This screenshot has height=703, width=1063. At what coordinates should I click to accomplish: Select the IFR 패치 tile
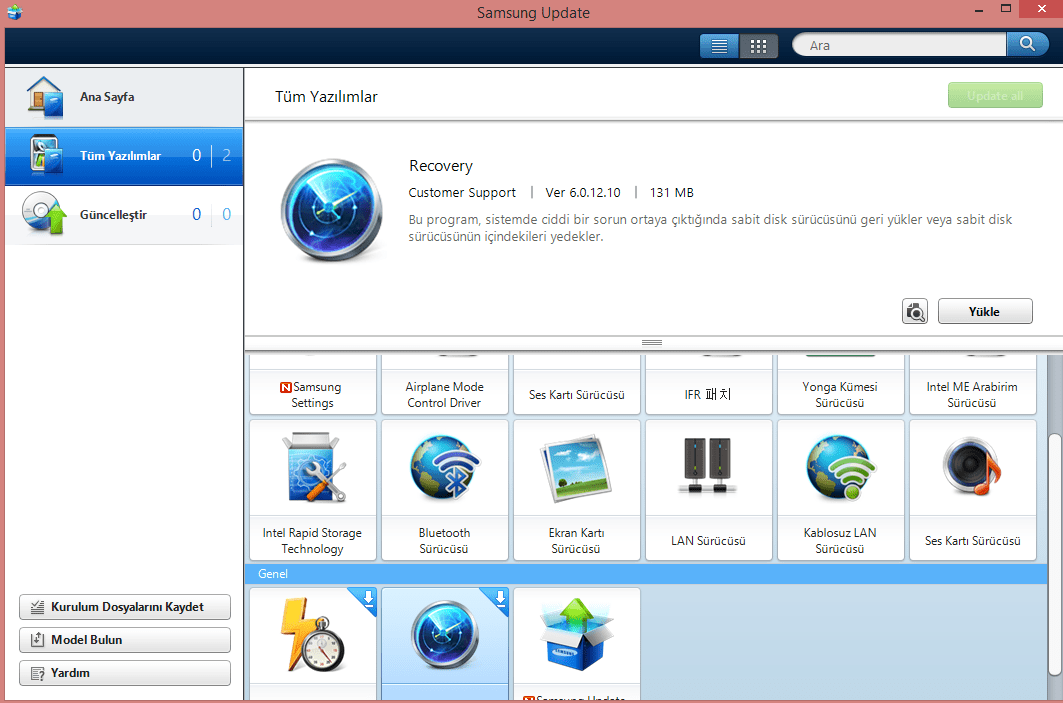click(708, 384)
